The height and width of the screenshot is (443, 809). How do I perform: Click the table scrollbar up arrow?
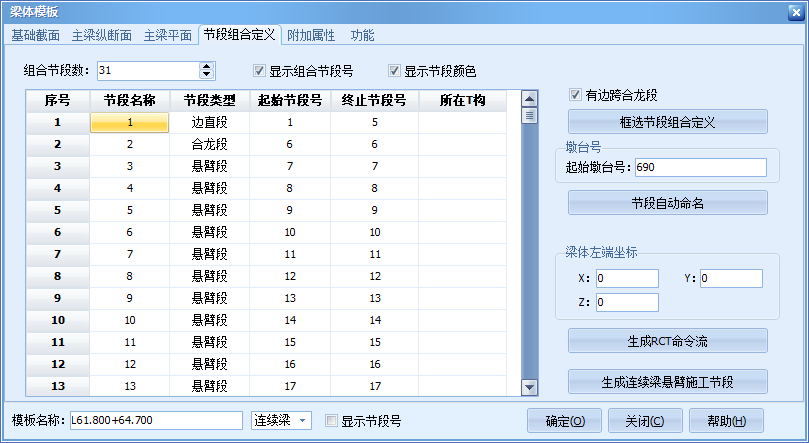tap(529, 99)
